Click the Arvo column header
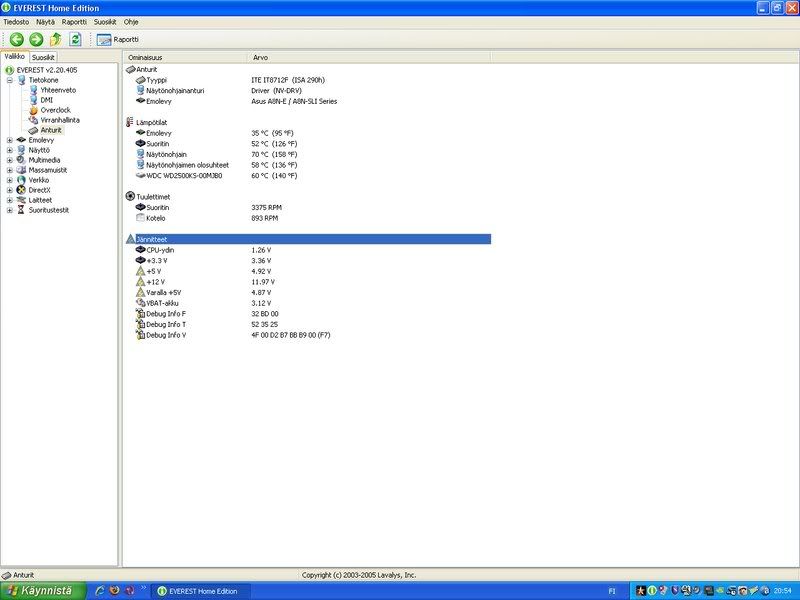The image size is (800, 600). click(x=260, y=58)
